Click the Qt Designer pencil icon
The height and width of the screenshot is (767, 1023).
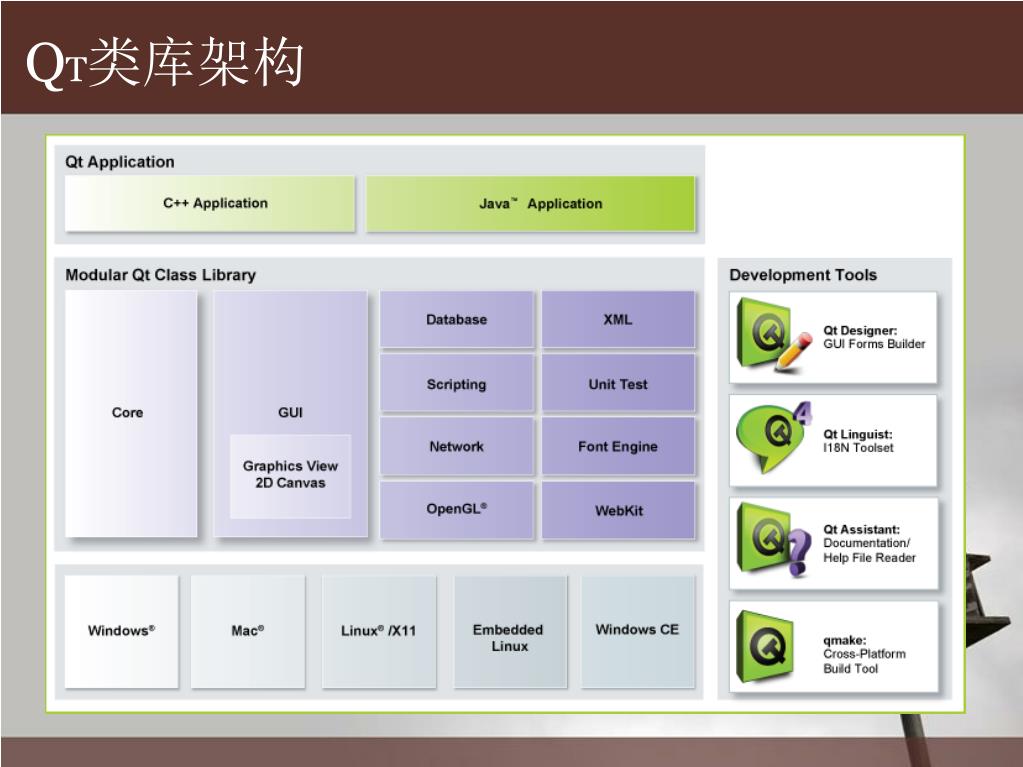tap(774, 335)
